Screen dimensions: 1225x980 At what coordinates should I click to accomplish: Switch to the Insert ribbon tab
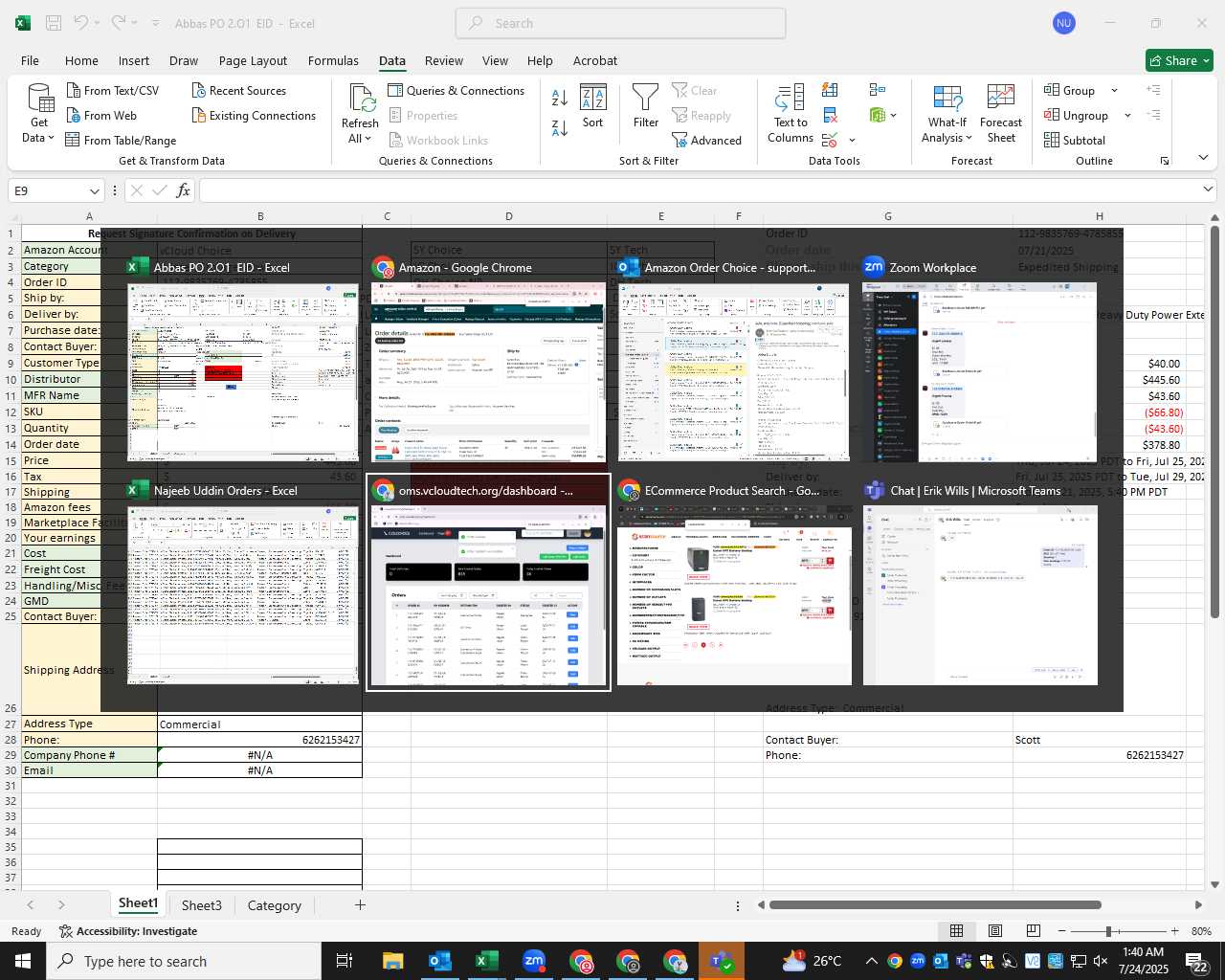(134, 60)
